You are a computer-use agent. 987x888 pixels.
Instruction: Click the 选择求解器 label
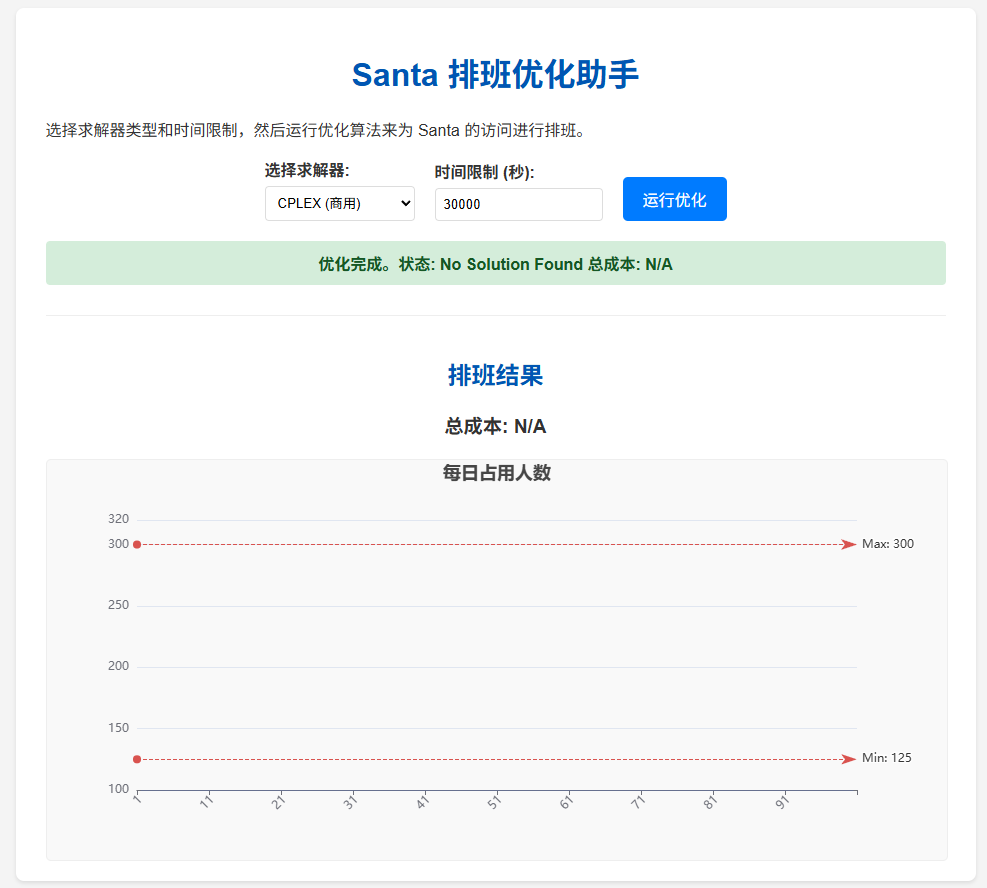[307, 170]
